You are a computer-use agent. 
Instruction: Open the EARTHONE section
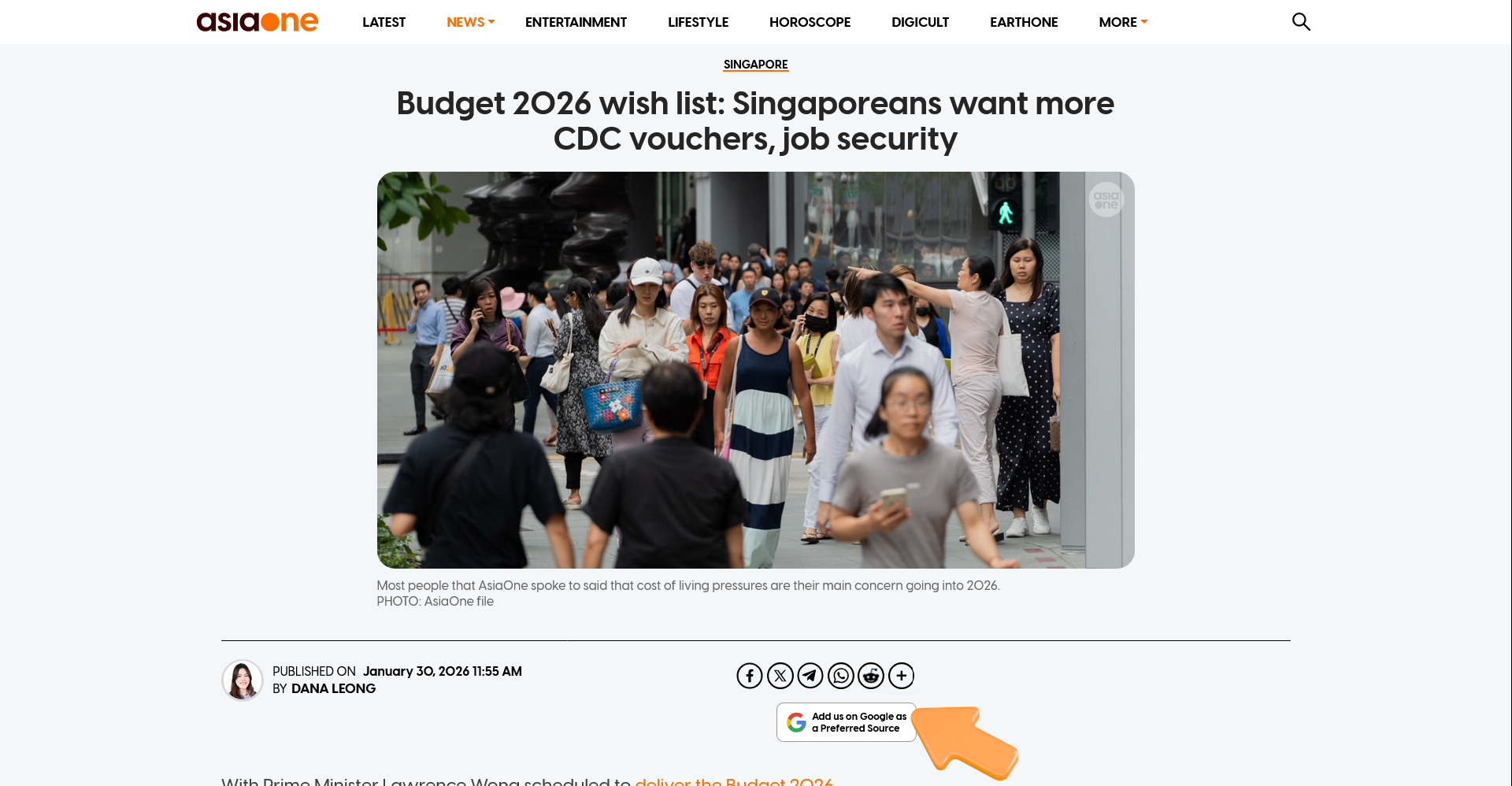(1025, 22)
